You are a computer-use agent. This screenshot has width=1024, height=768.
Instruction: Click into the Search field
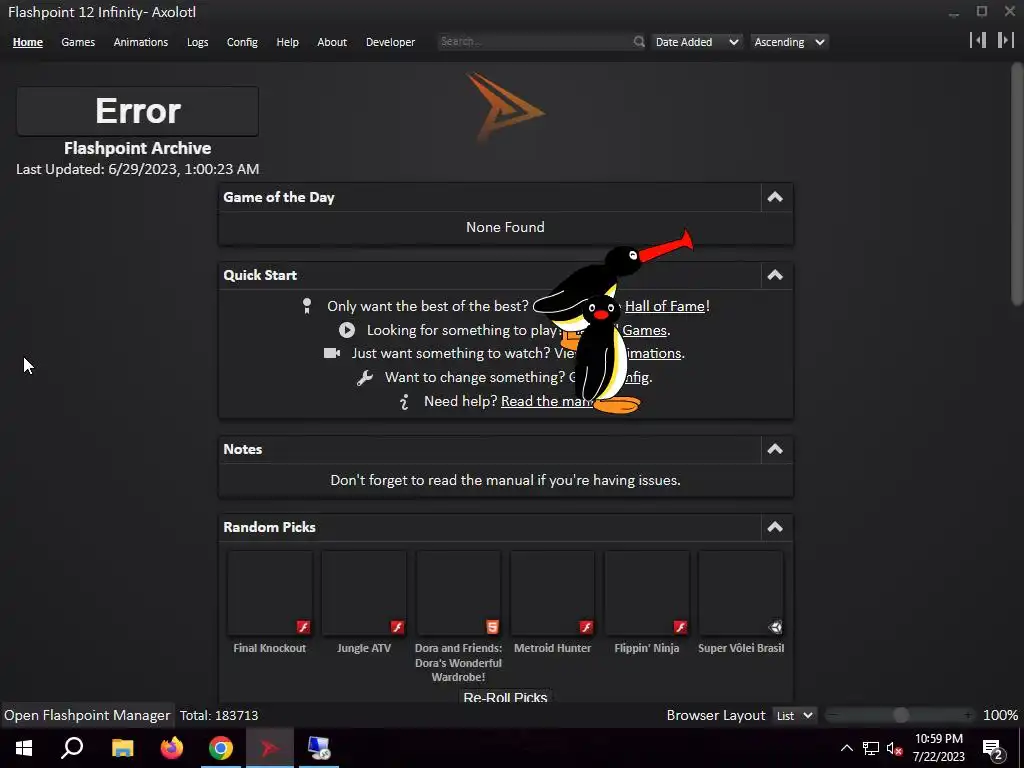[536, 41]
